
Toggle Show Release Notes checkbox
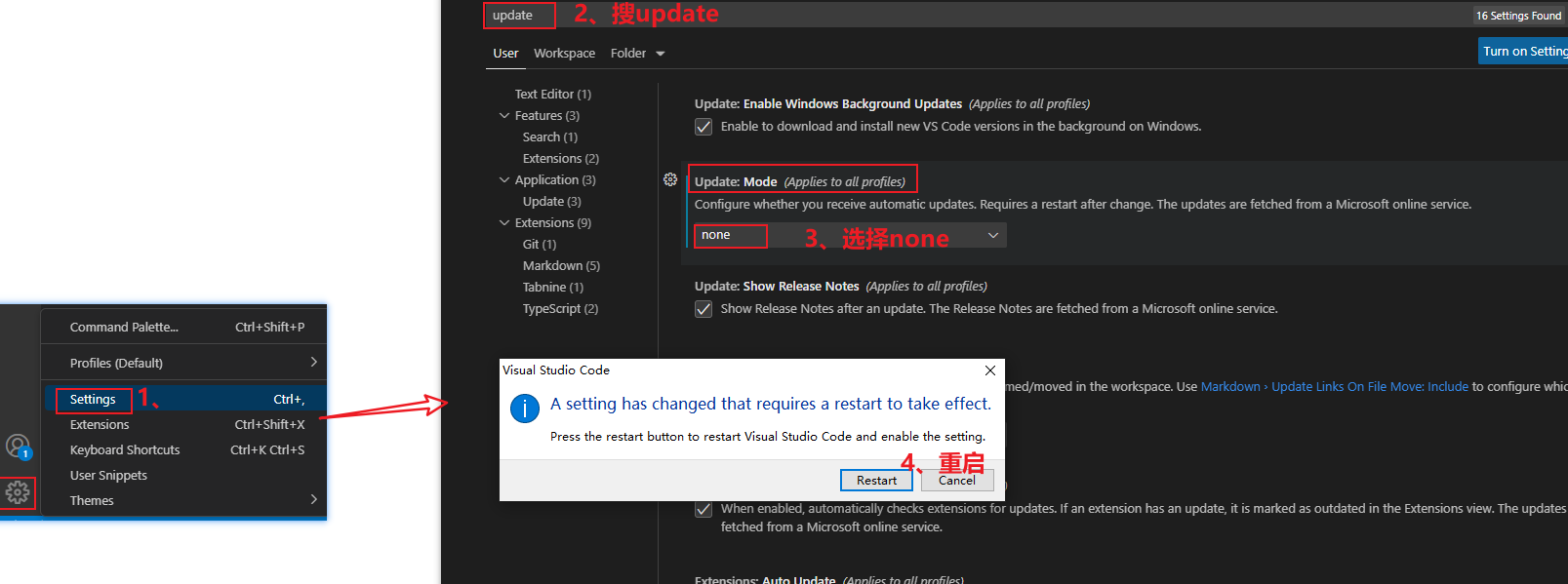click(704, 309)
